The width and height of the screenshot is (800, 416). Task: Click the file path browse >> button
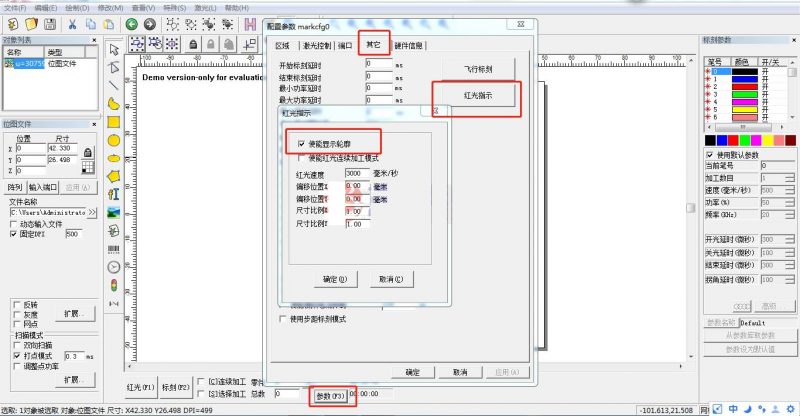(92, 212)
